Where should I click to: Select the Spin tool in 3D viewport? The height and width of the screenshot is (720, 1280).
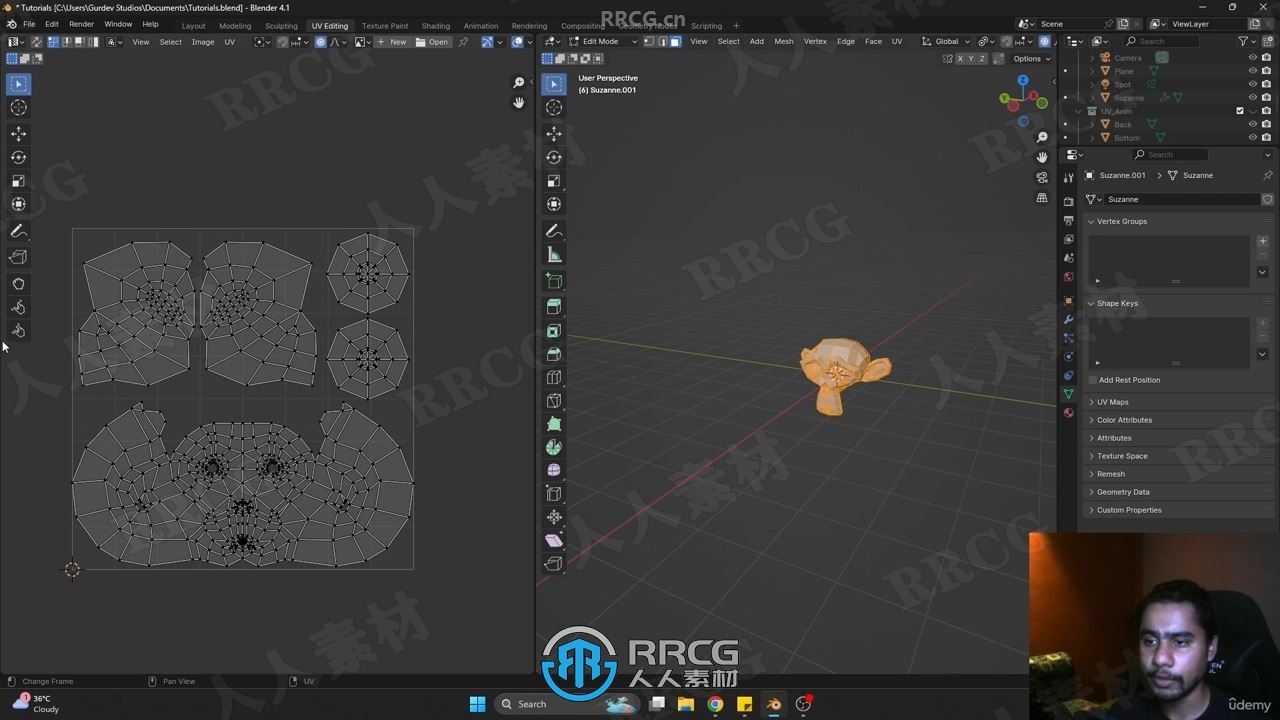[x=554, y=447]
